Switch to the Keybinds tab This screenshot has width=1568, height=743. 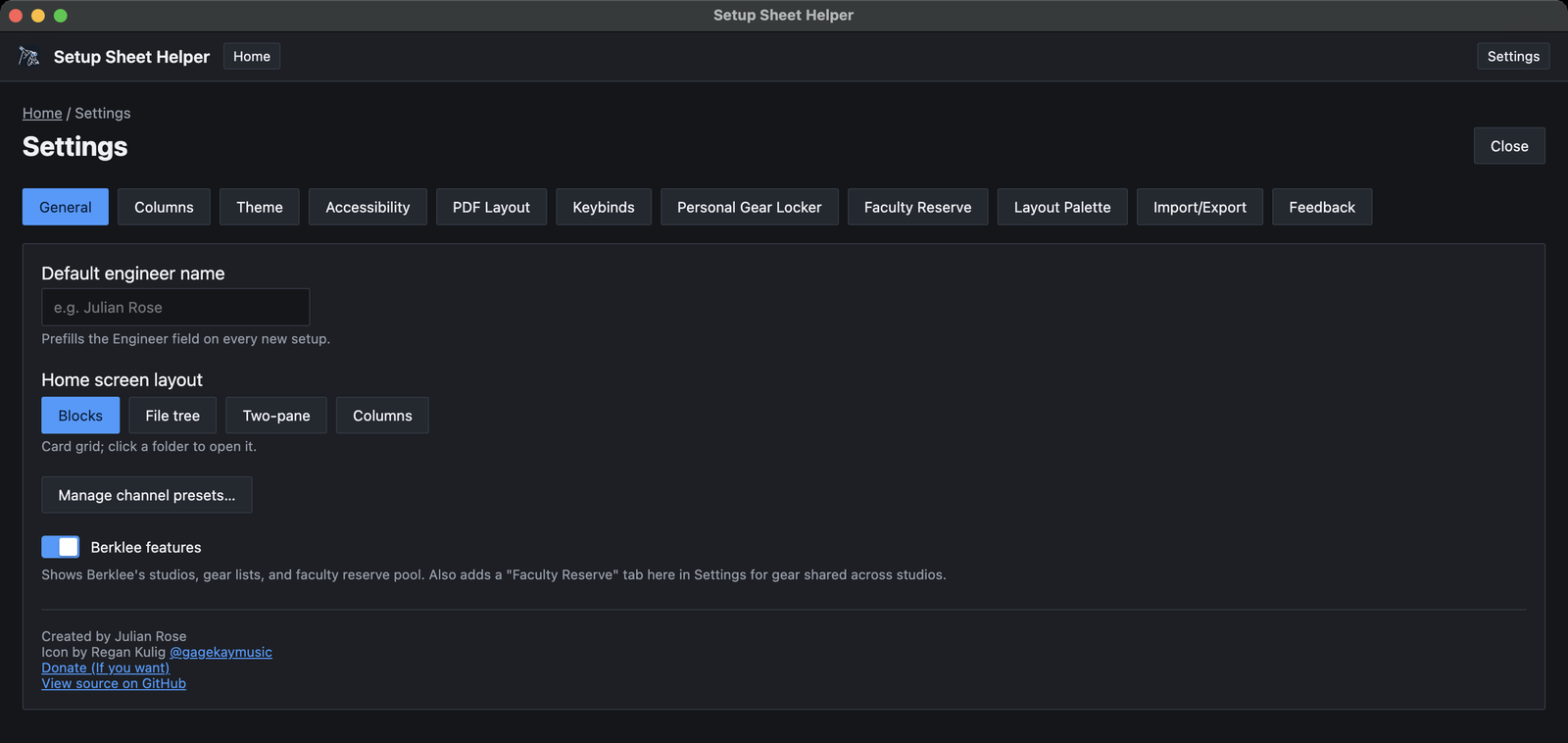coord(604,207)
